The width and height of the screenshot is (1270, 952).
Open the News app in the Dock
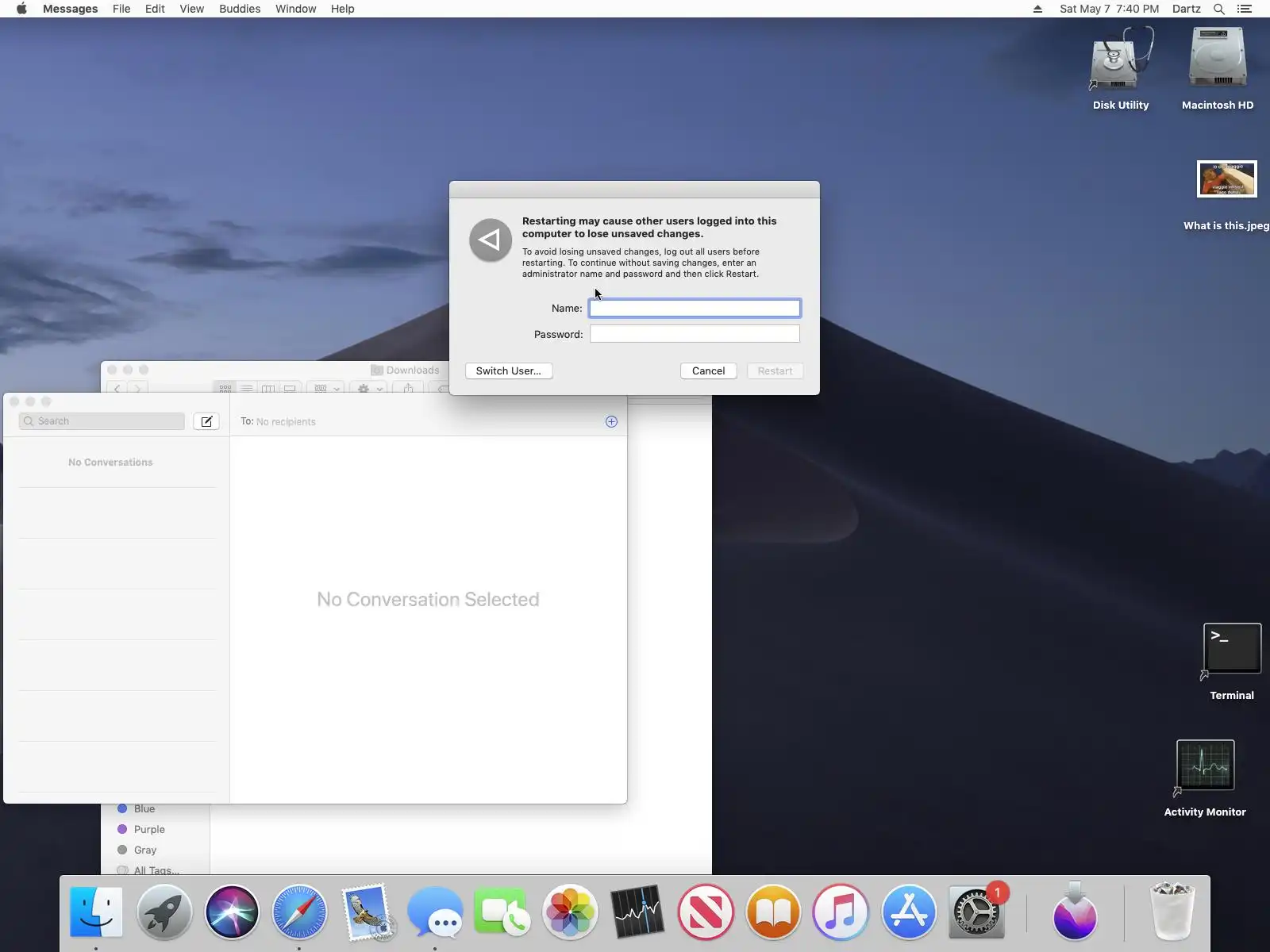pos(706,912)
